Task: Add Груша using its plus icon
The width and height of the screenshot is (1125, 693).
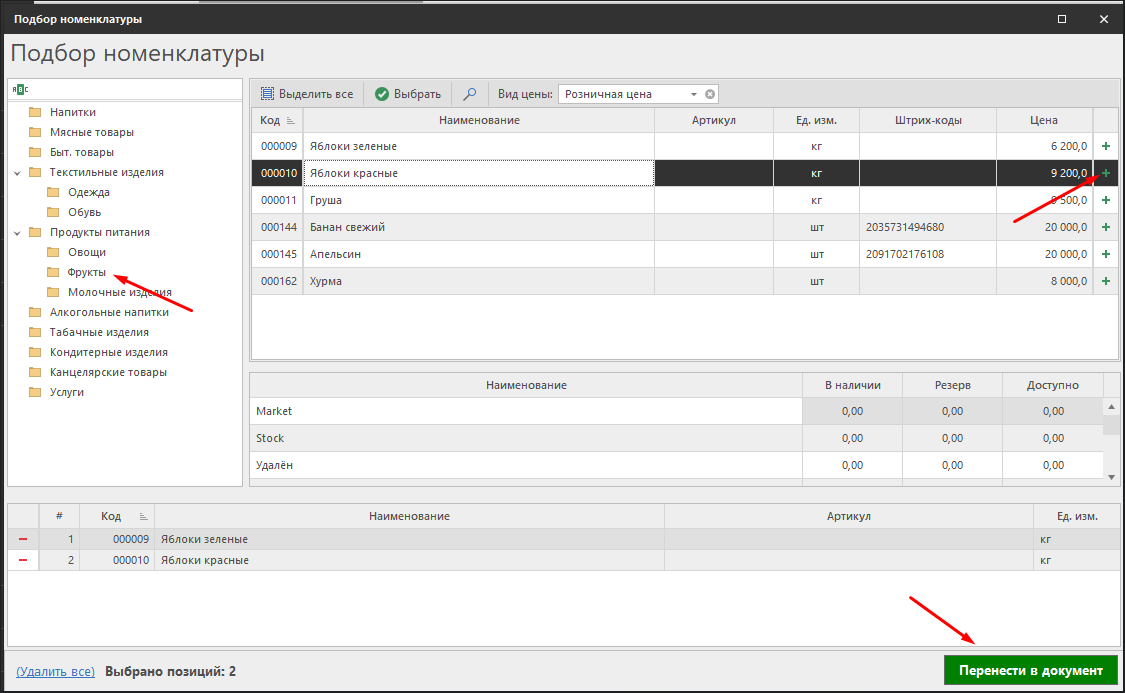Action: click(x=1105, y=200)
